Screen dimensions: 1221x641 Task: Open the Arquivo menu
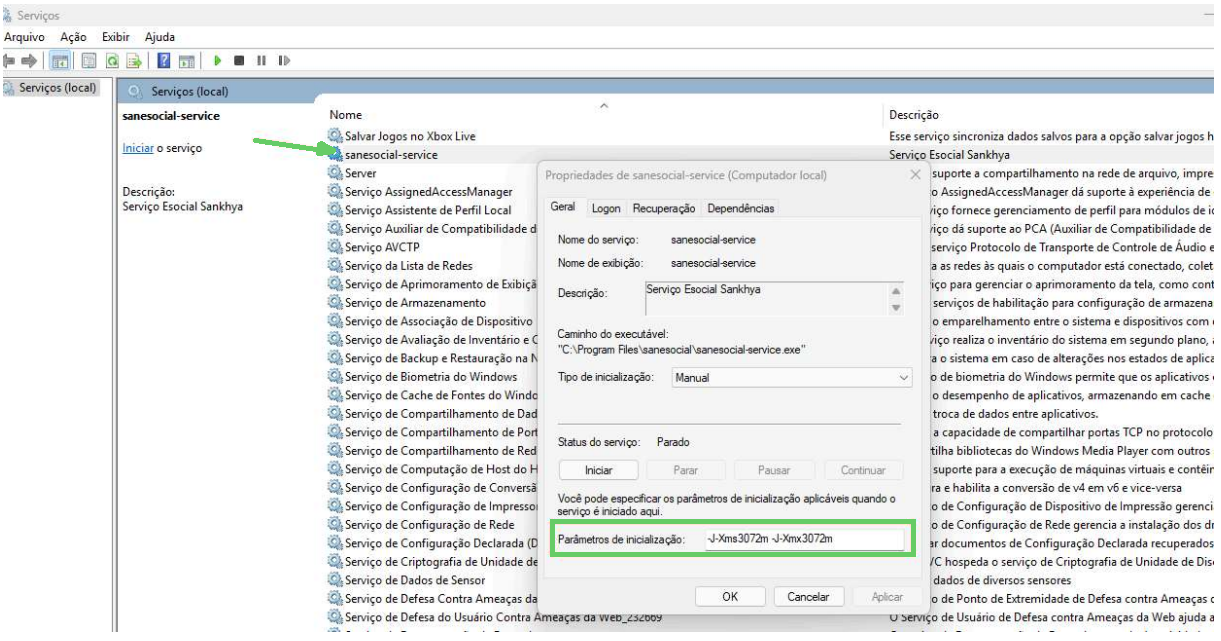click(24, 37)
